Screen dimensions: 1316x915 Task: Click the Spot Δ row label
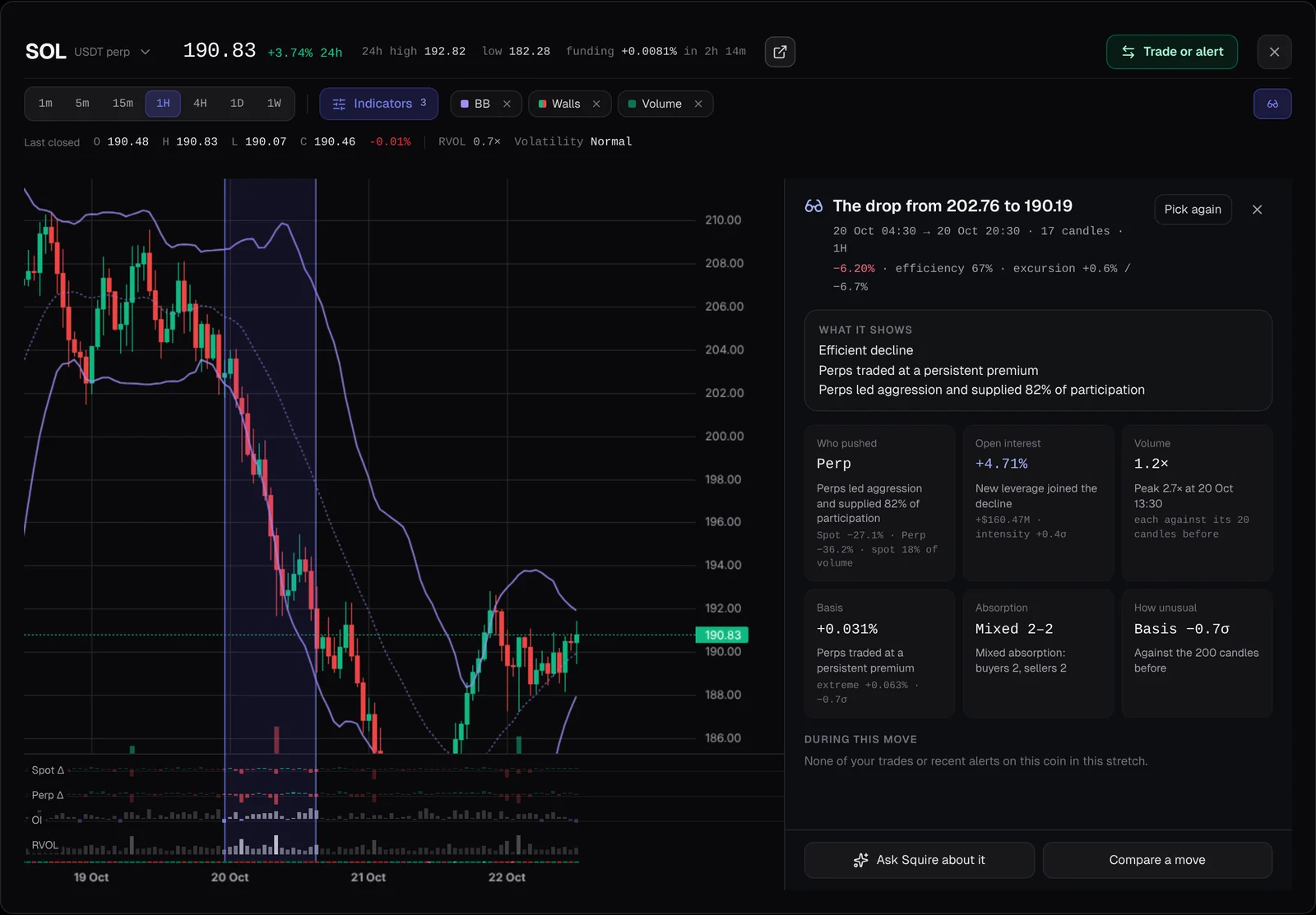point(48,770)
